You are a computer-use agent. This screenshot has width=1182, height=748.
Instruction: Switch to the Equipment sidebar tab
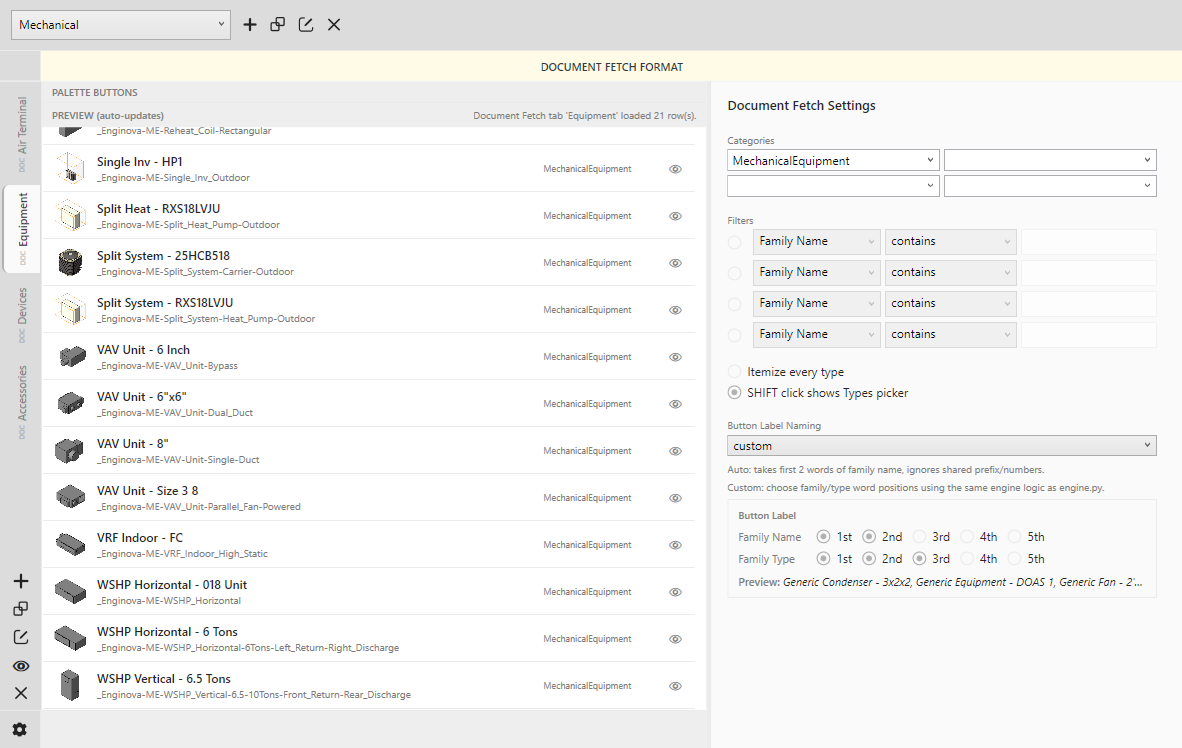[x=21, y=229]
